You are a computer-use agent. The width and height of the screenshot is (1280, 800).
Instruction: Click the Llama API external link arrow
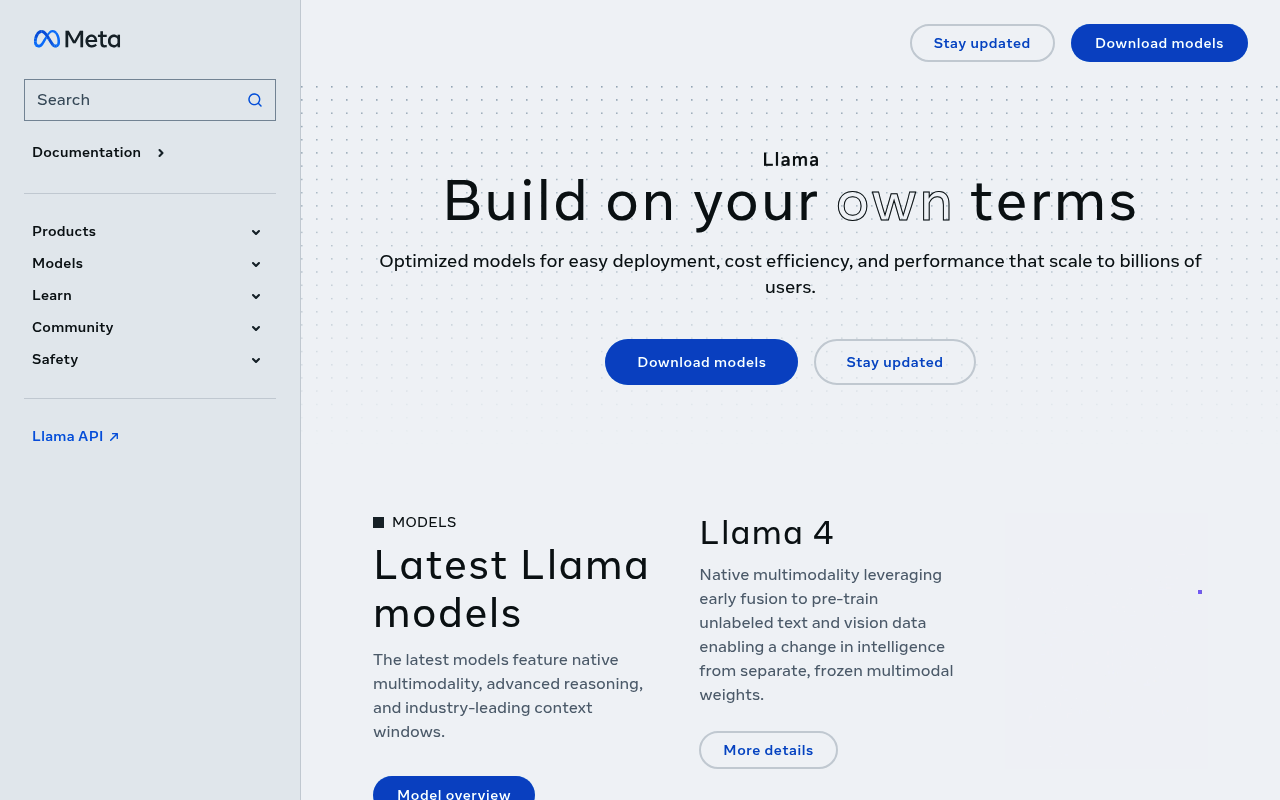click(114, 437)
